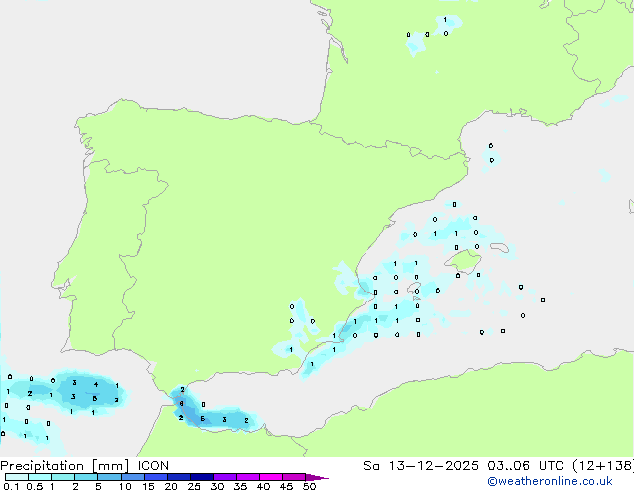Click Mallorca island on the map

(x=466, y=263)
